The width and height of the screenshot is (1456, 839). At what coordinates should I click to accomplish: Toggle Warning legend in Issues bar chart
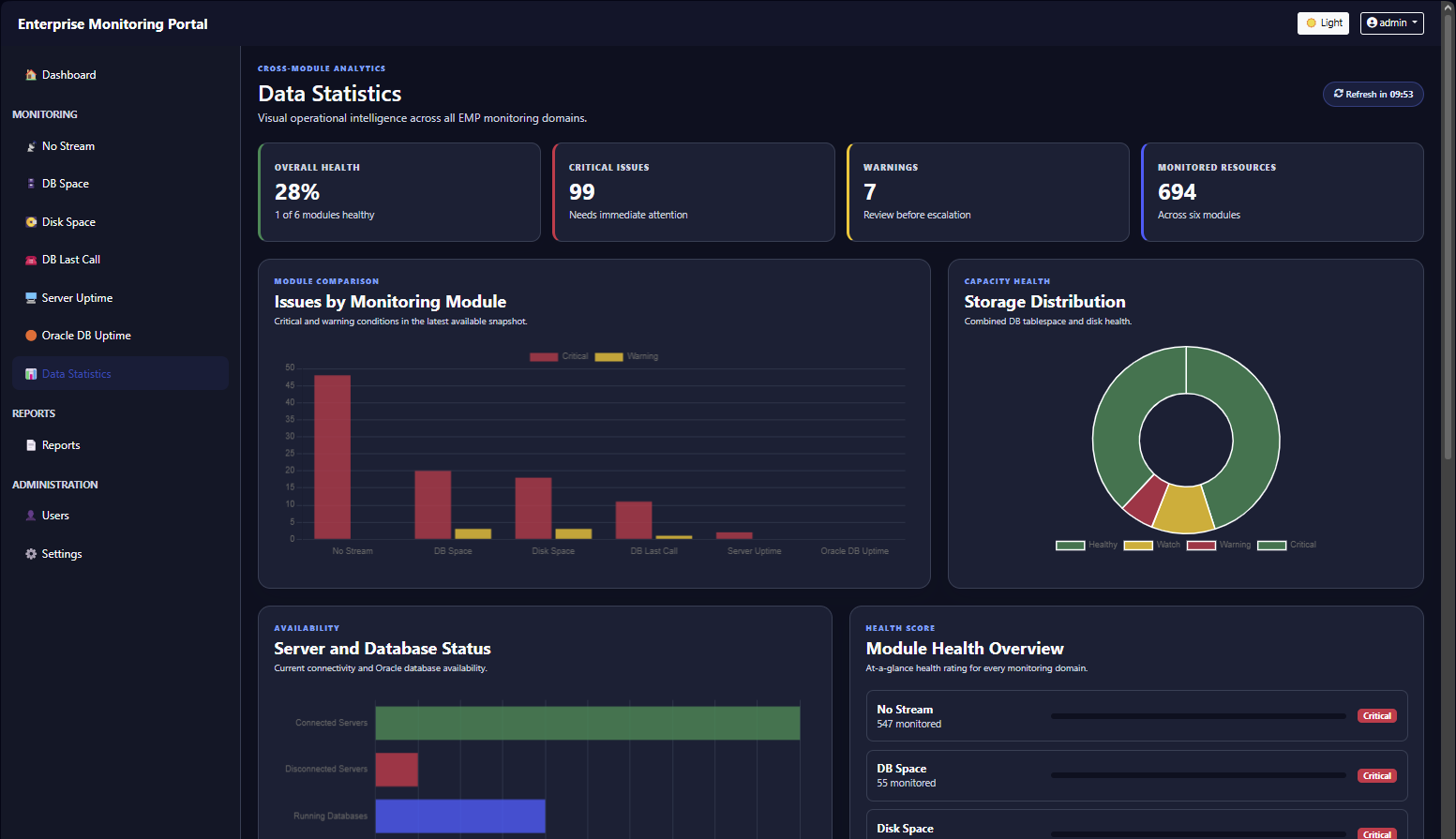point(626,356)
